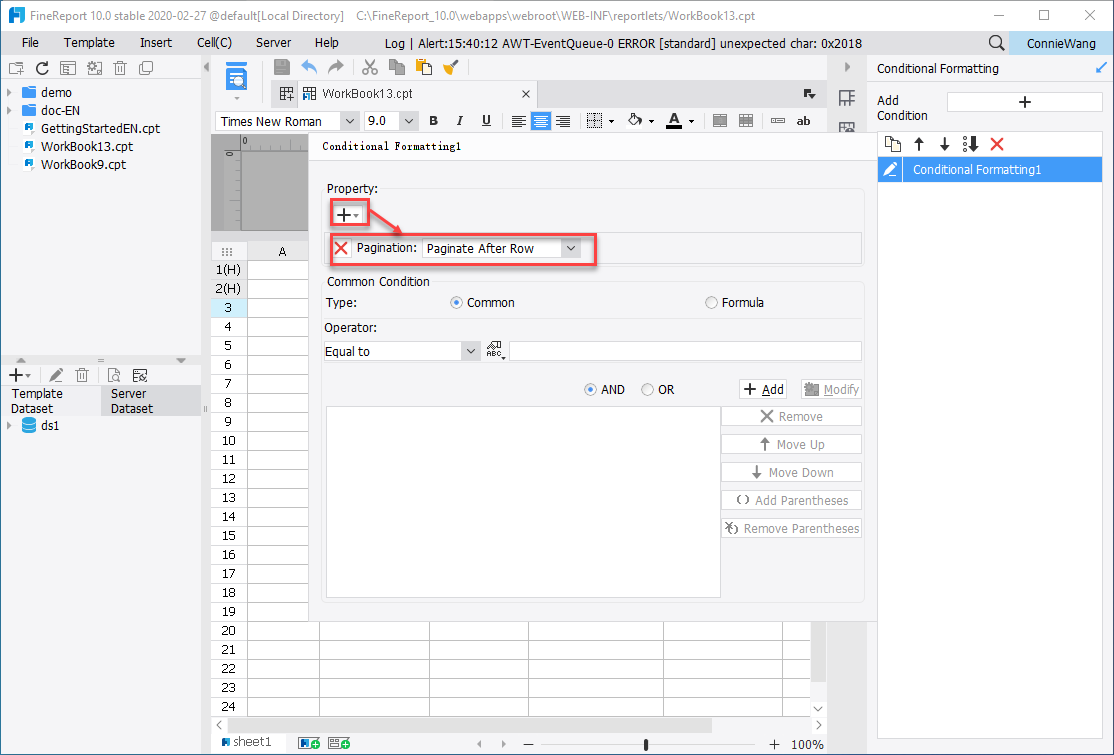Open a new dataset with the plus icon
This screenshot has height=755, width=1114.
pos(15,374)
